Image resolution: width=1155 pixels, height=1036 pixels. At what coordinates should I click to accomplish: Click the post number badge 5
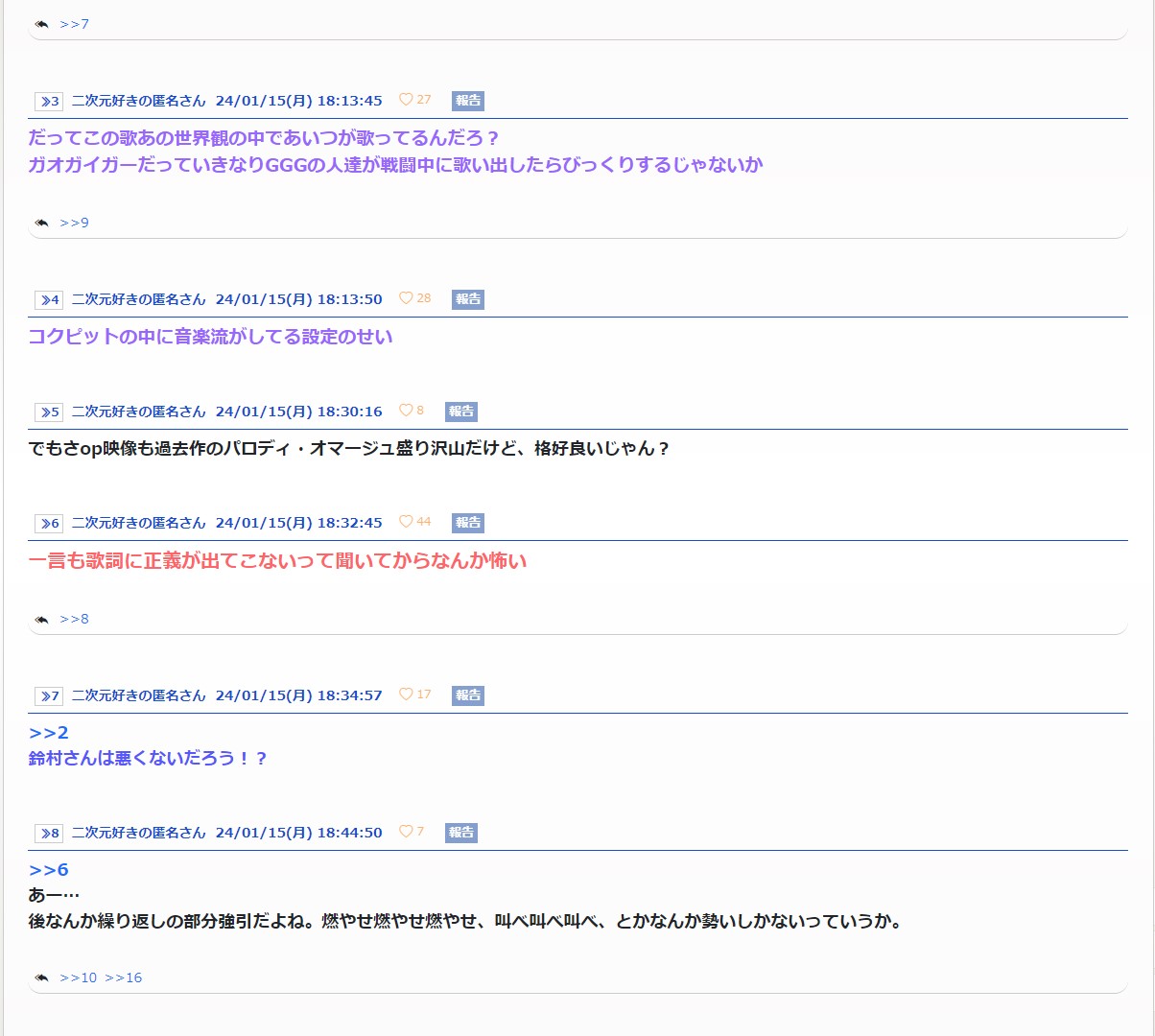(49, 412)
